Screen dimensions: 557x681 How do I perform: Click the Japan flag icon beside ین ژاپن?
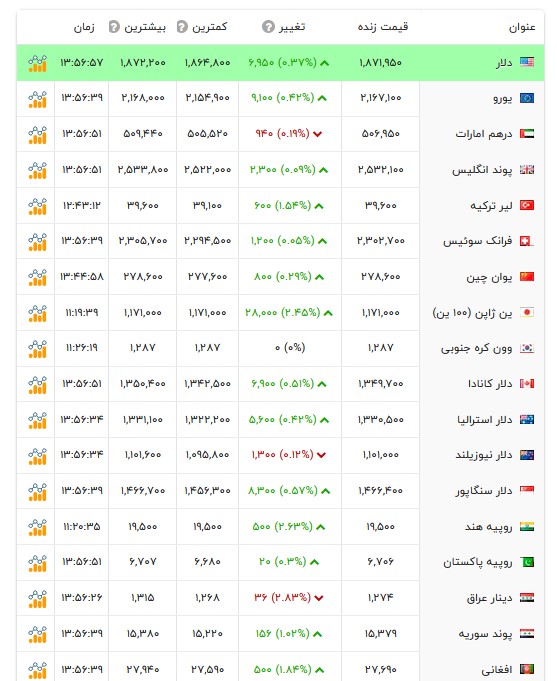click(x=527, y=313)
